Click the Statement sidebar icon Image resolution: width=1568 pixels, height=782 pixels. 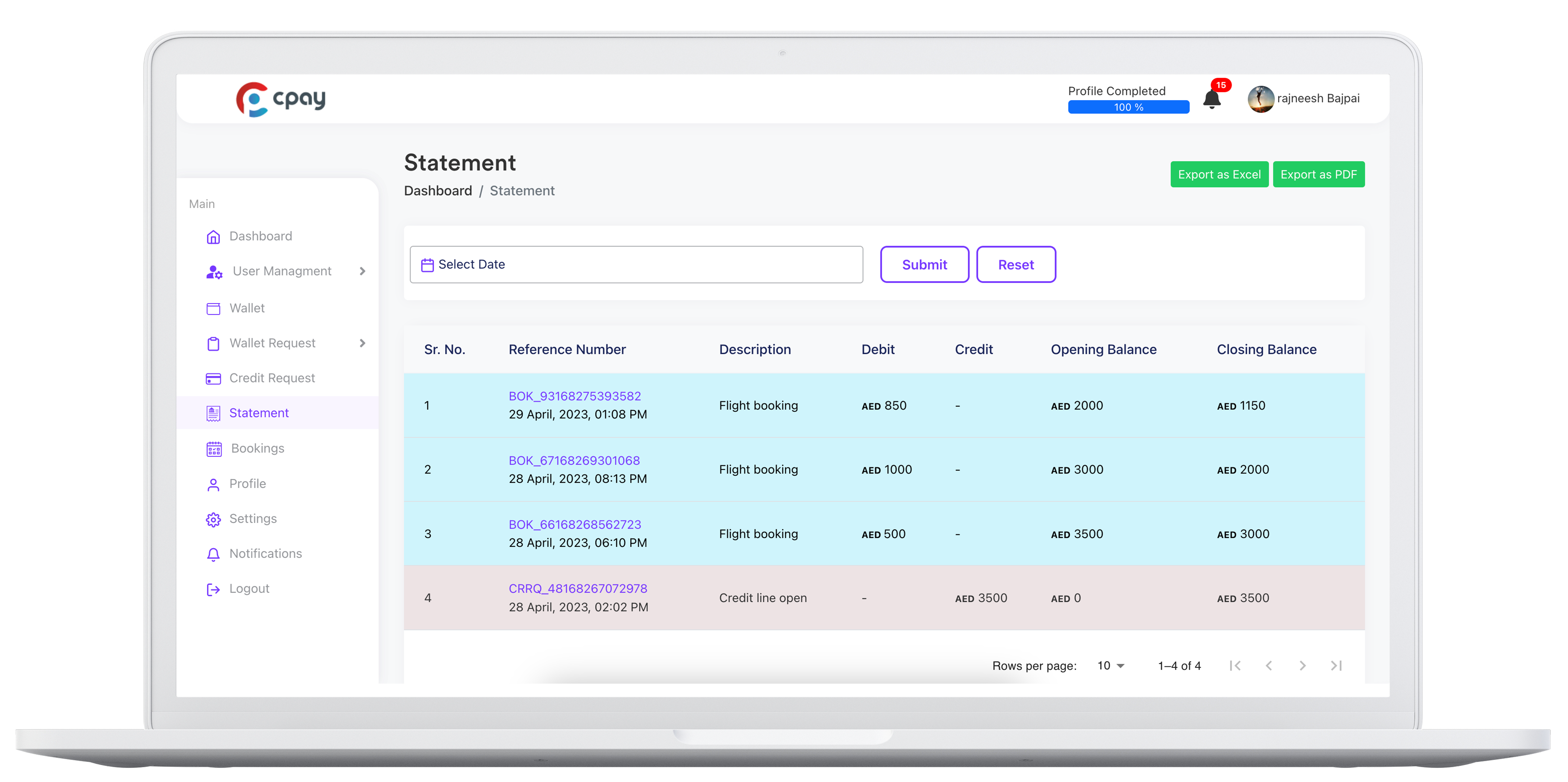click(x=213, y=414)
